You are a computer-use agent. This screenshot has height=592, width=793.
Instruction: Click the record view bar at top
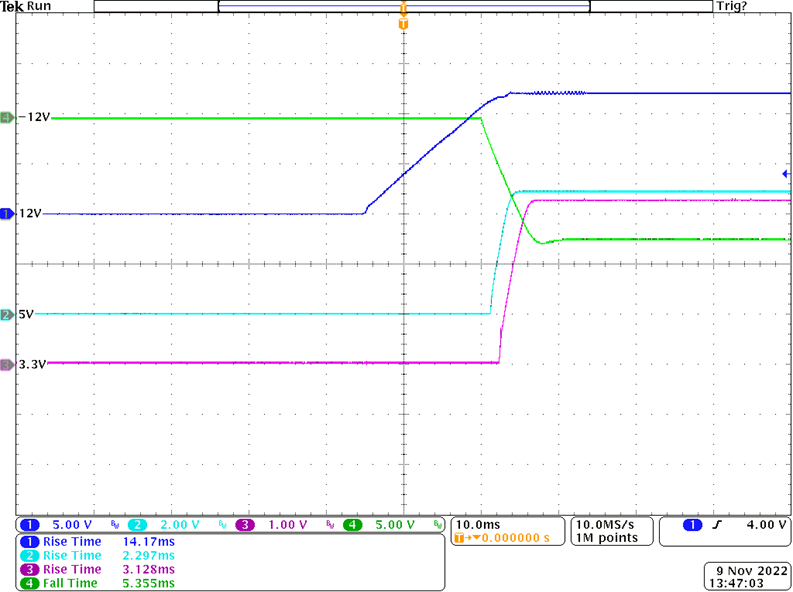point(403,6)
